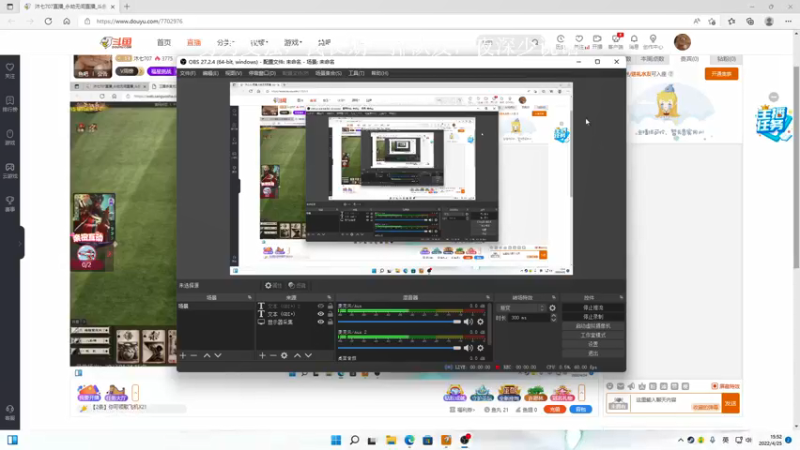Pop out the scenes dock panel
Image resolution: width=800 pixels, height=450 pixels.
(249, 297)
